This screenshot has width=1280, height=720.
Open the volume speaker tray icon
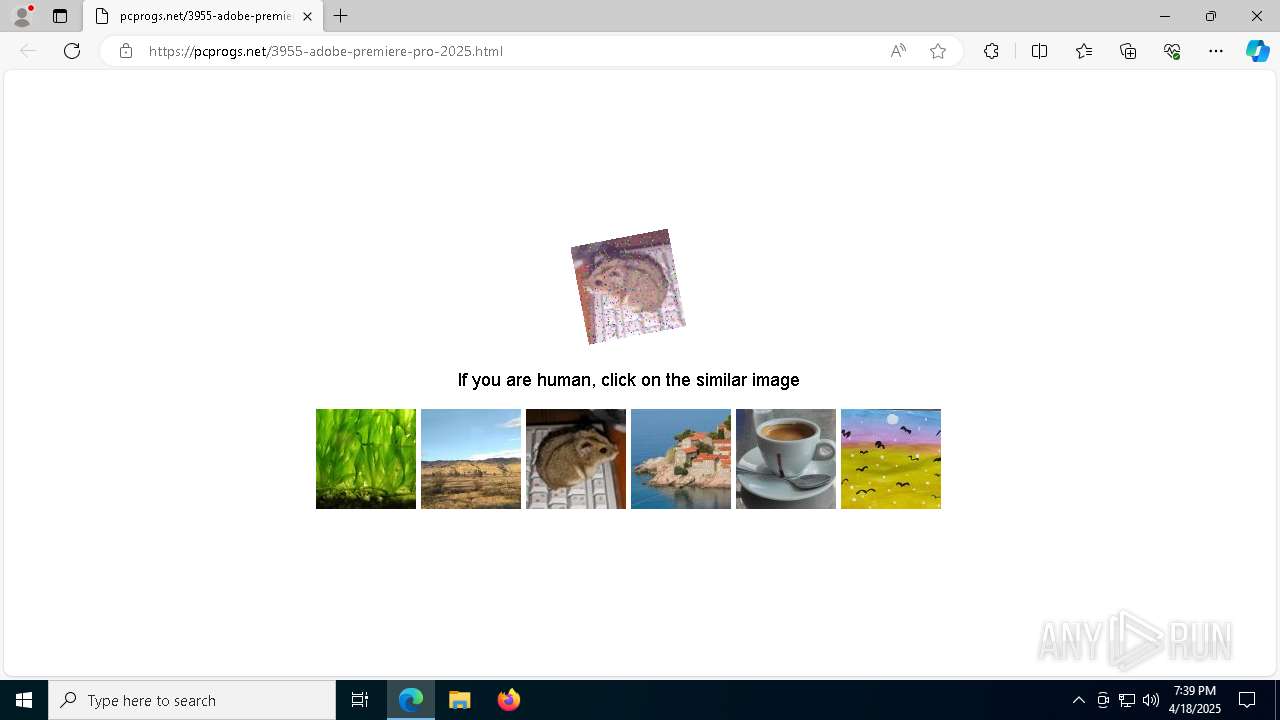pyautogui.click(x=1151, y=700)
